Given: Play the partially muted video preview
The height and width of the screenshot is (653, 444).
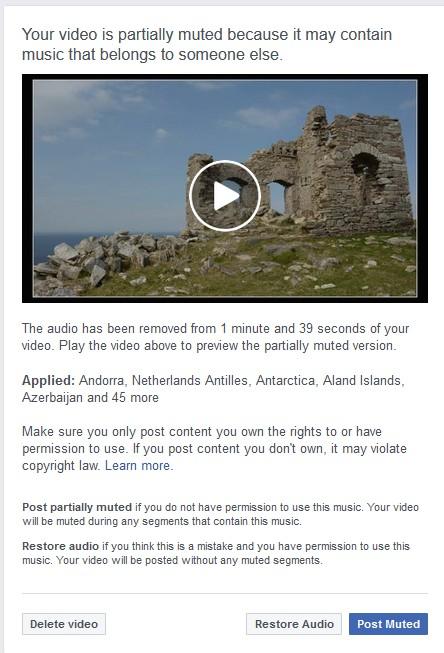Looking at the screenshot, I should coord(225,195).
